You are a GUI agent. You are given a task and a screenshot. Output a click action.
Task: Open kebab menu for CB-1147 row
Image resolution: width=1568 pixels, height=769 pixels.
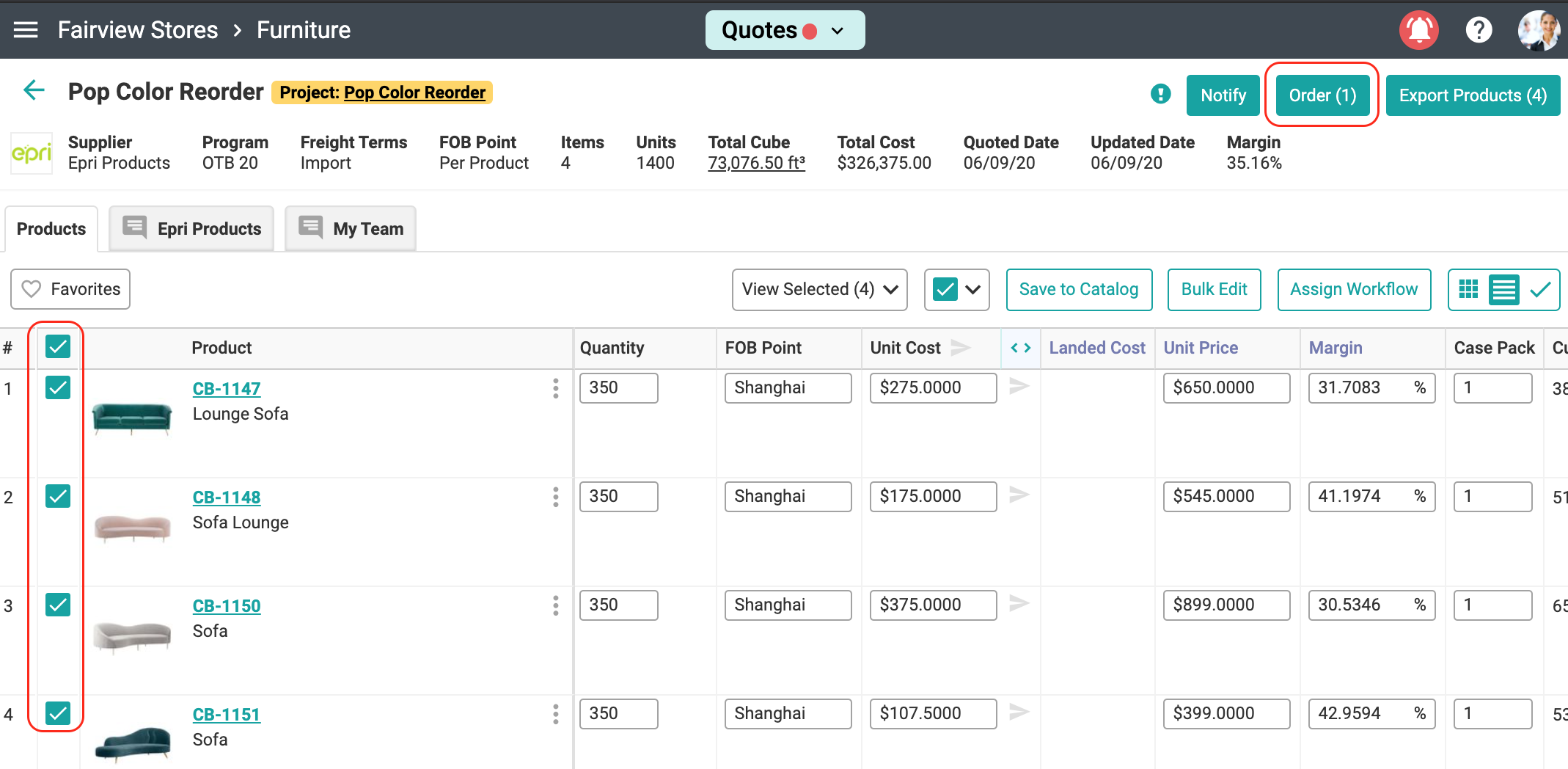coord(555,388)
